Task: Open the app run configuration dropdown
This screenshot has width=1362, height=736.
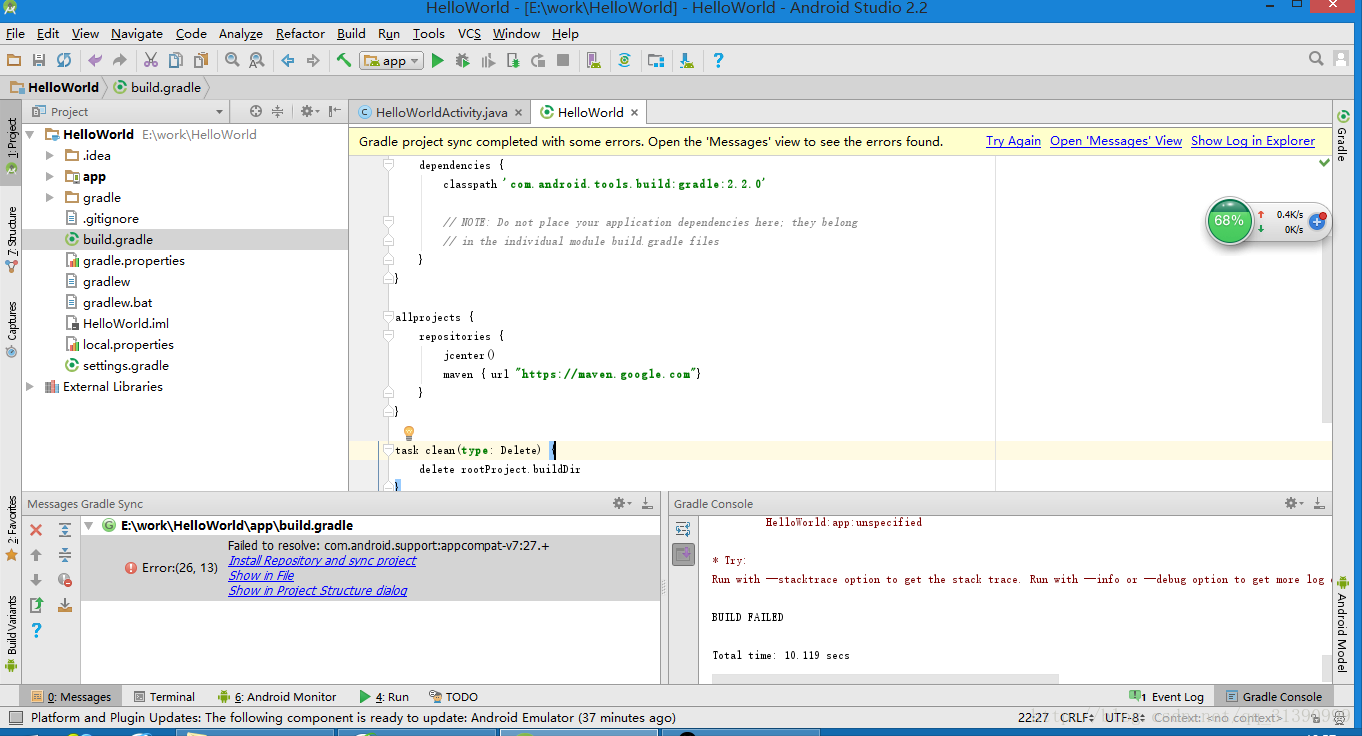Action: tap(391, 60)
